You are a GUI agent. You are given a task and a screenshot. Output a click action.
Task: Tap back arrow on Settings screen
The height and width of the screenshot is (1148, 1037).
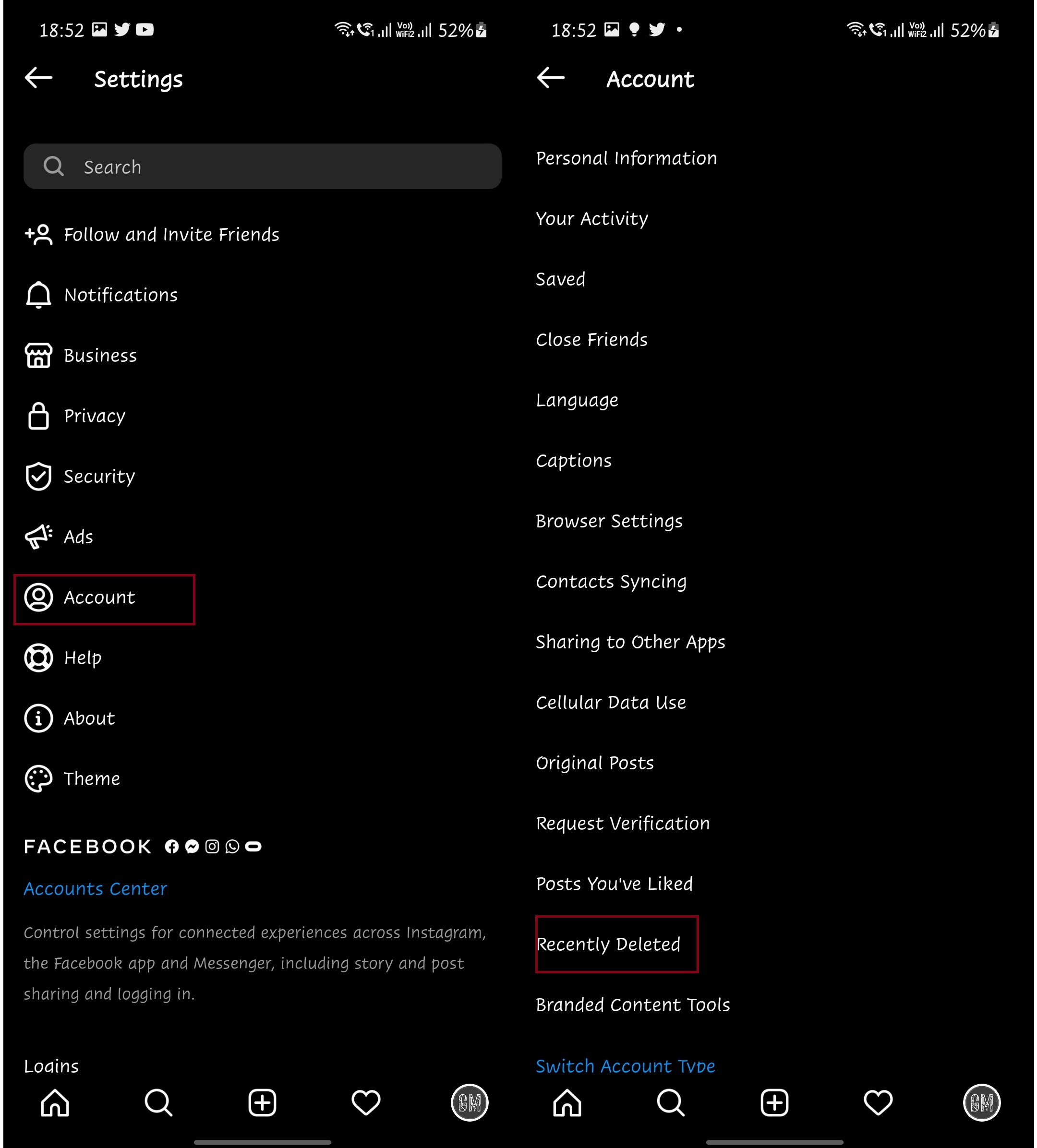point(39,78)
